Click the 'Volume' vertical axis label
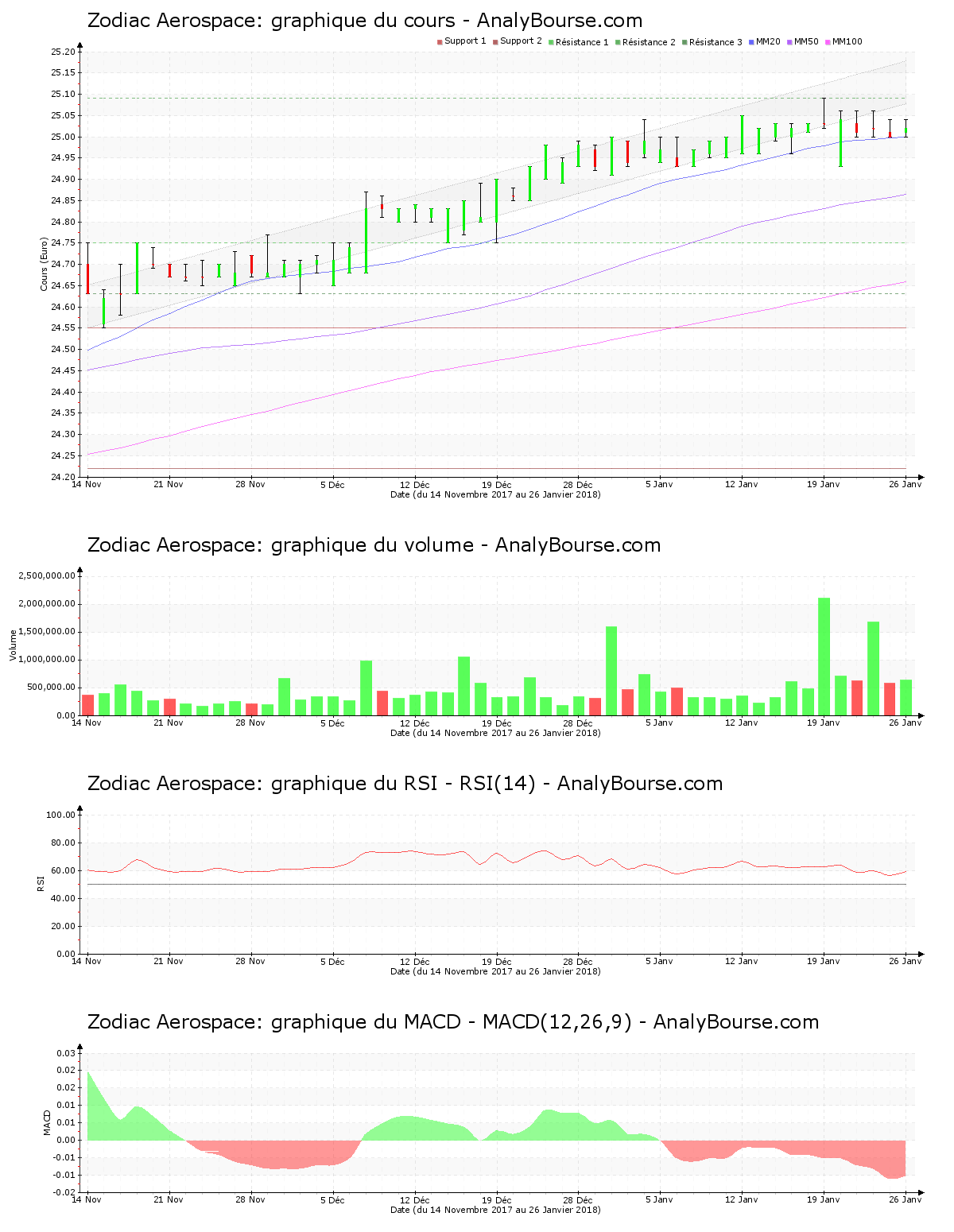This screenshot has width=954, height=1232. coord(13,645)
